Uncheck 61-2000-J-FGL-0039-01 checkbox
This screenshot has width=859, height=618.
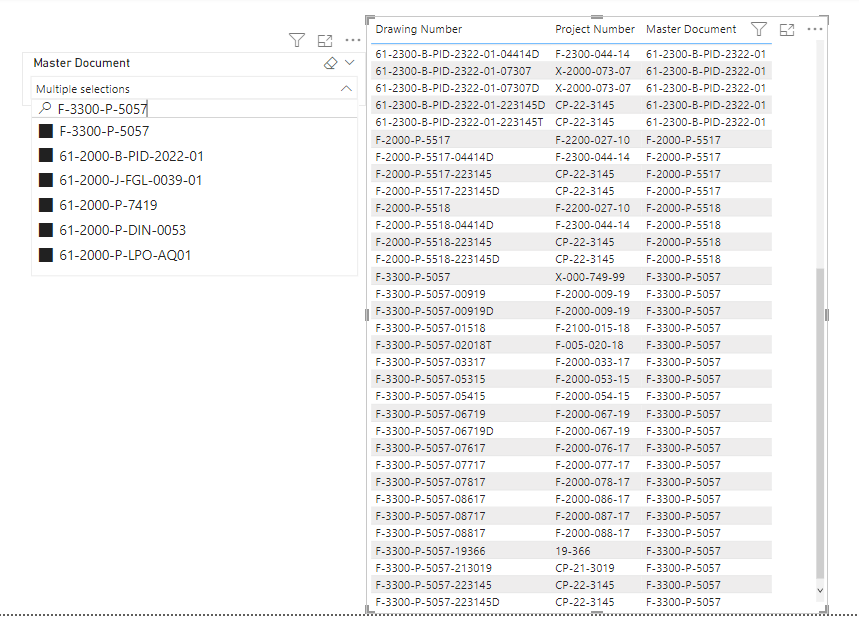(46, 180)
